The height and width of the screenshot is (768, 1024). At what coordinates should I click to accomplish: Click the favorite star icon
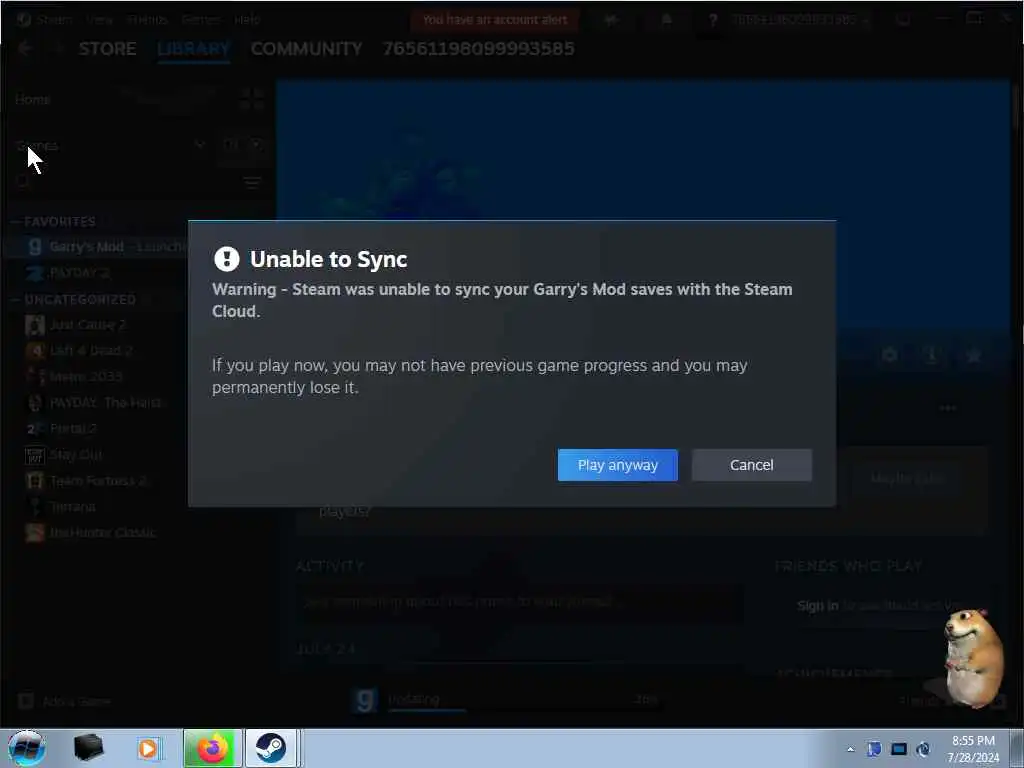974,355
